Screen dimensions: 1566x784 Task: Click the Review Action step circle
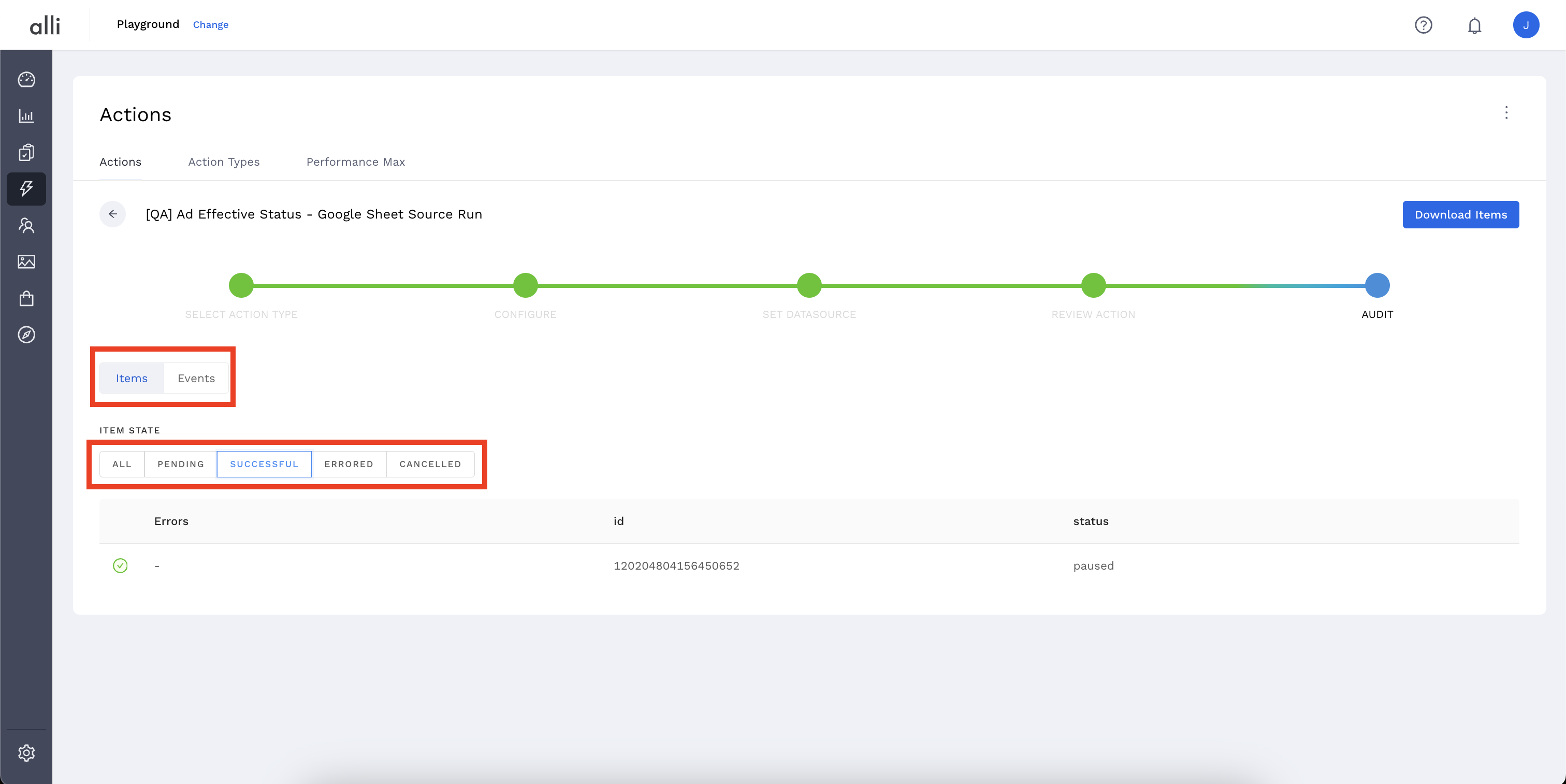click(x=1093, y=286)
